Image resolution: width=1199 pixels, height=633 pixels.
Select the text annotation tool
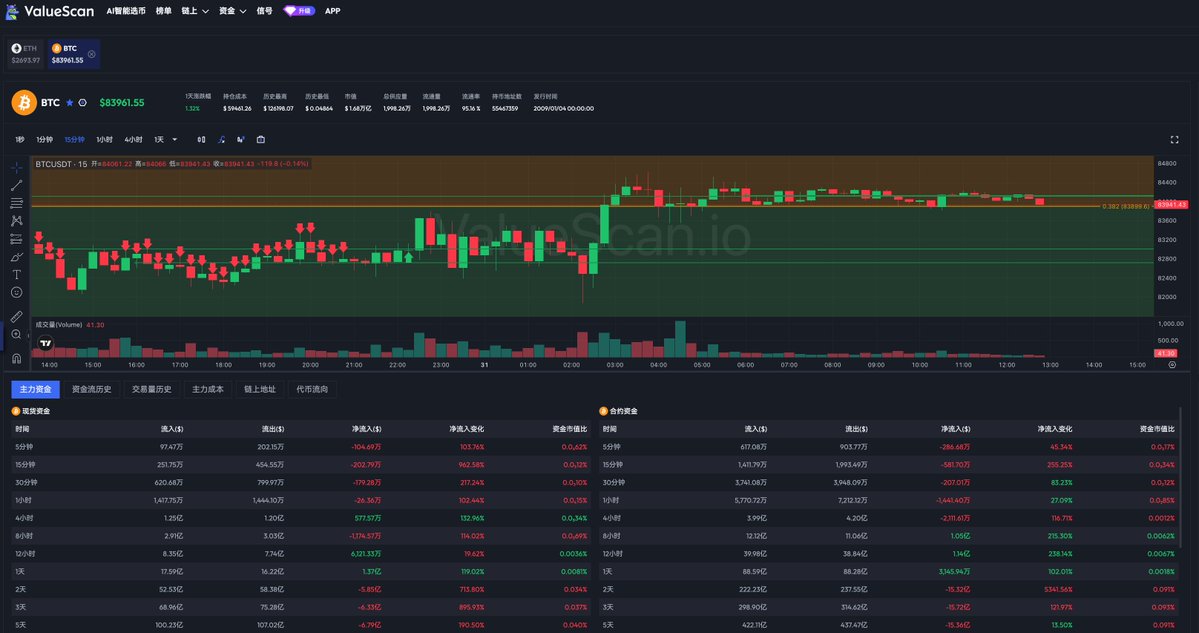click(x=16, y=274)
